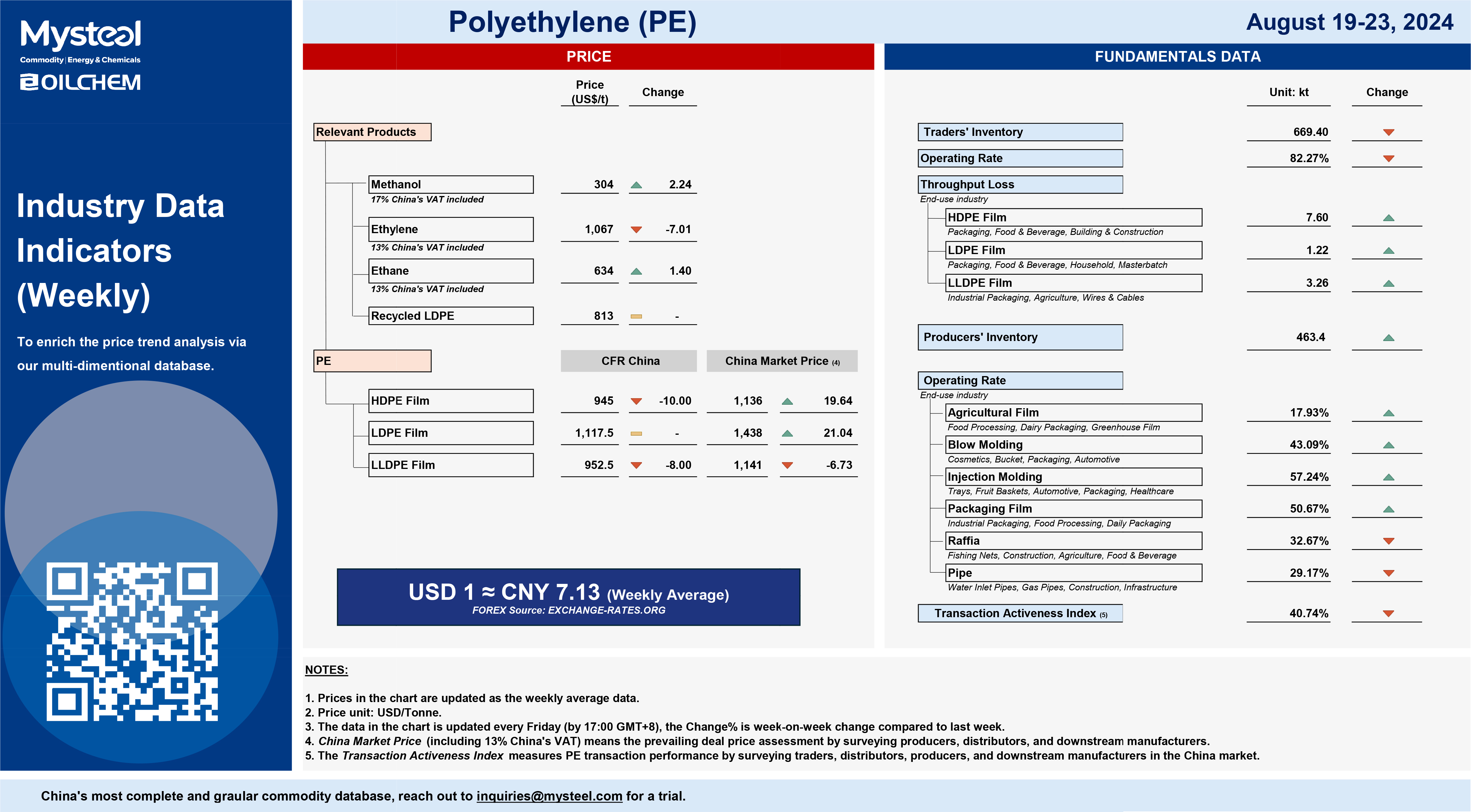The height and width of the screenshot is (812, 1471).
Task: Click LLDPE Film CFR China down arrow
Action: pos(636,465)
